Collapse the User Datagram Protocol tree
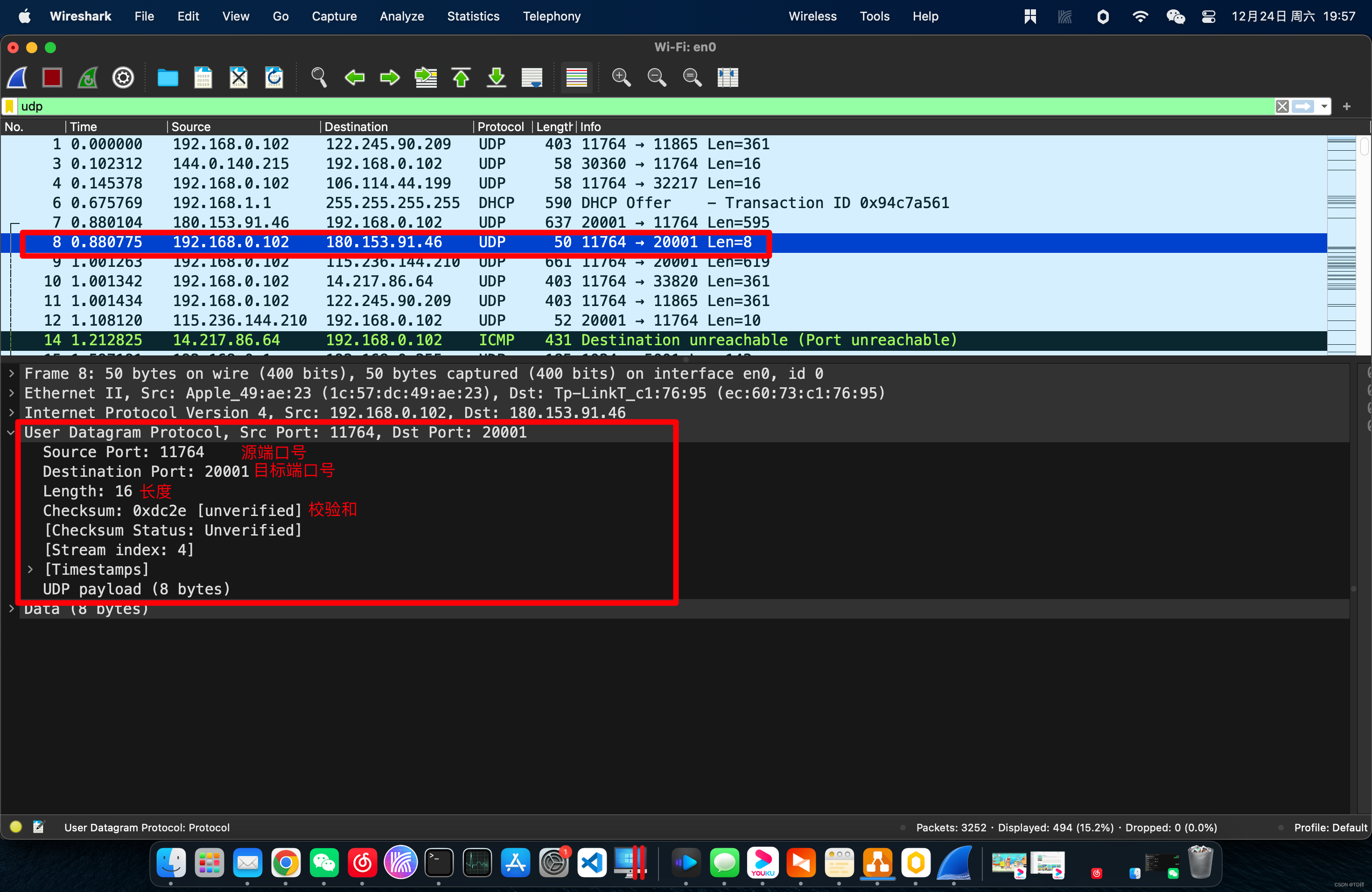This screenshot has height=892, width=1372. 12,432
